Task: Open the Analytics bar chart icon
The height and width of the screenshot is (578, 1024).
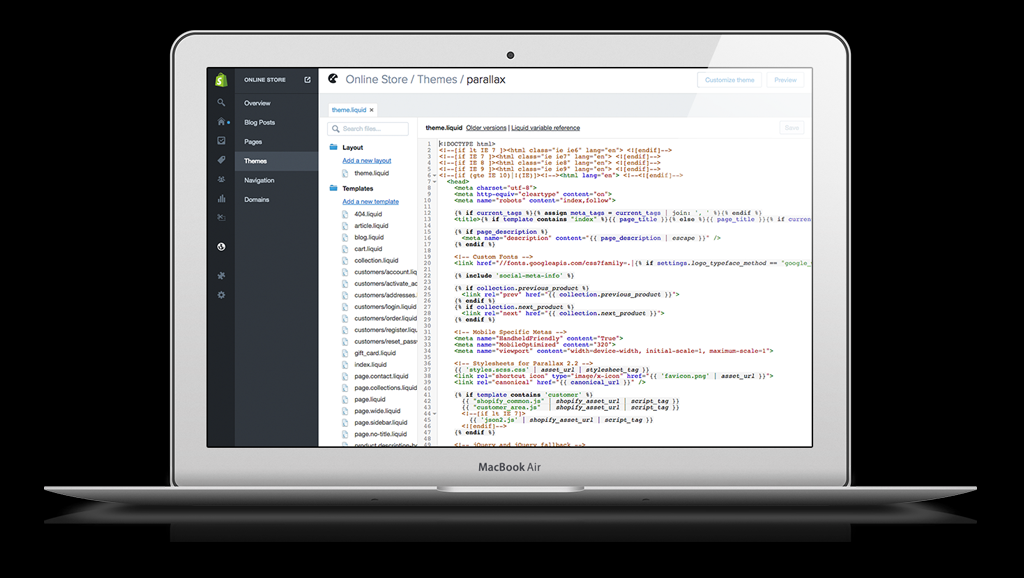Action: [221, 199]
